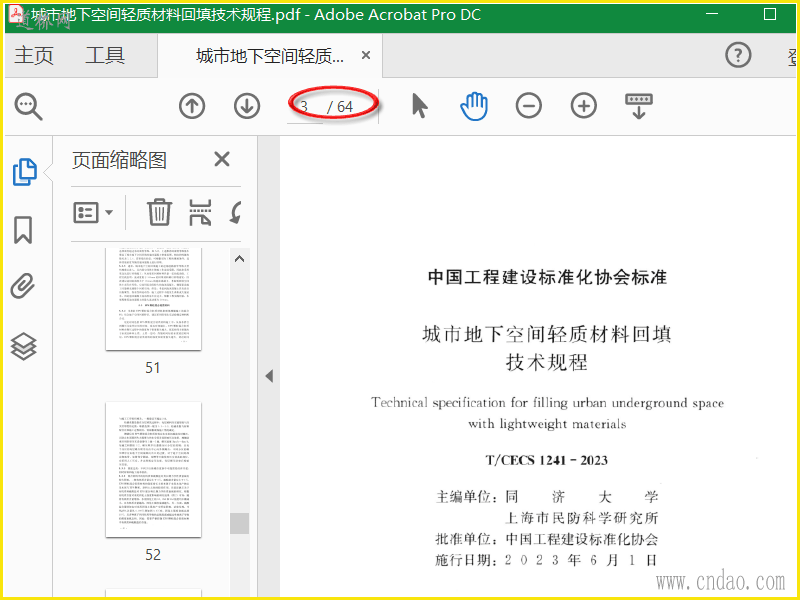This screenshot has width=800, height=600.
Task: Zoom out with the minus button
Action: (x=529, y=106)
